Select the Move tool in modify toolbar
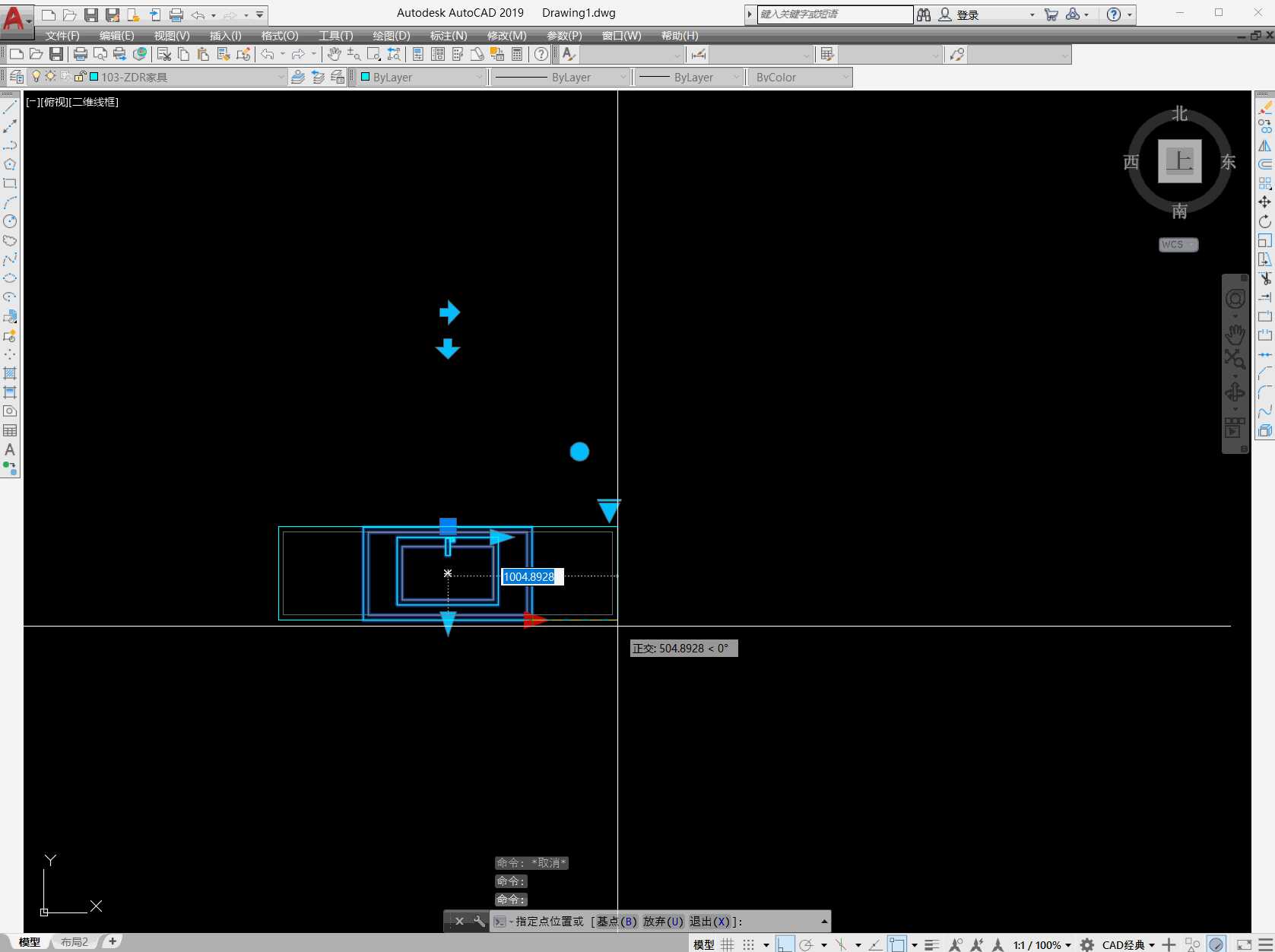The width and height of the screenshot is (1275, 952). pyautogui.click(x=1264, y=202)
